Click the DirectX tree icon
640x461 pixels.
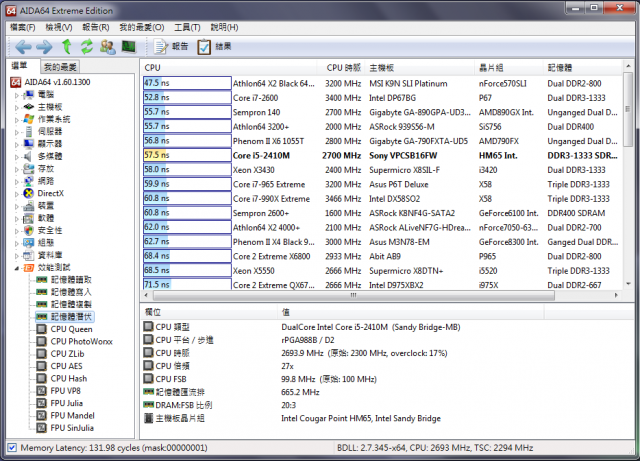[x=29, y=193]
